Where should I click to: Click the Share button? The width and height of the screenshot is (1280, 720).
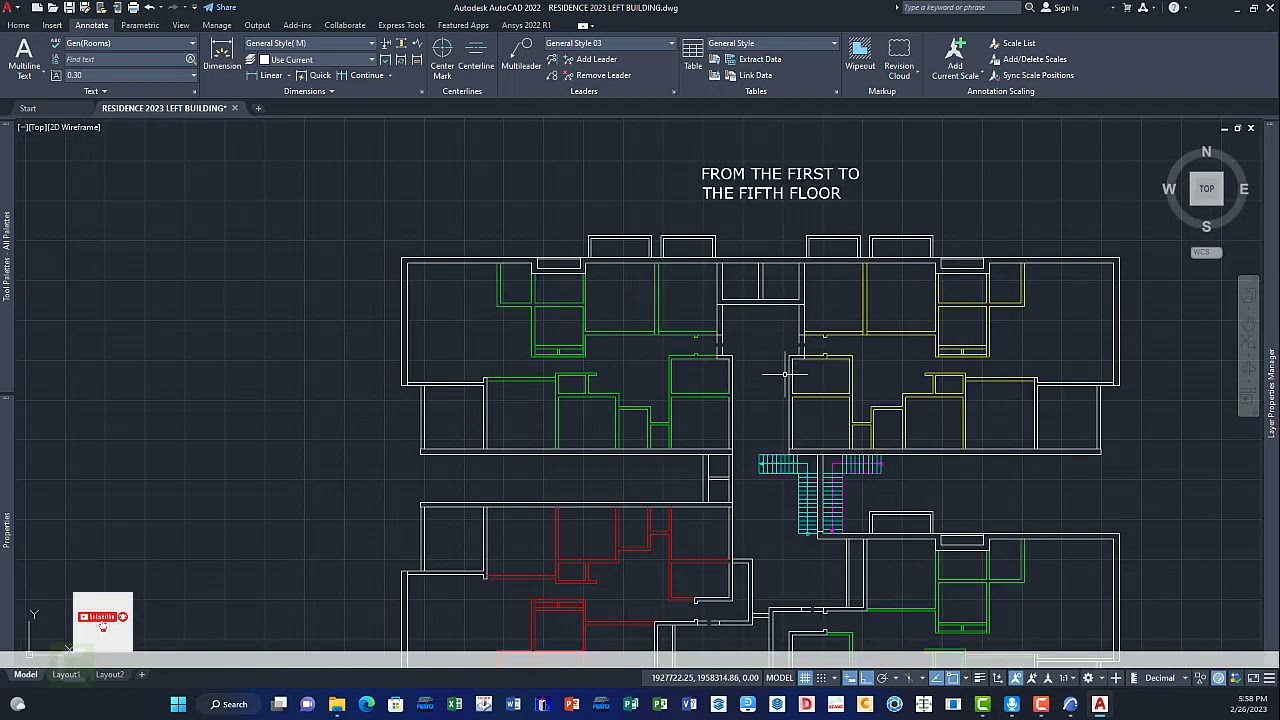pos(220,8)
